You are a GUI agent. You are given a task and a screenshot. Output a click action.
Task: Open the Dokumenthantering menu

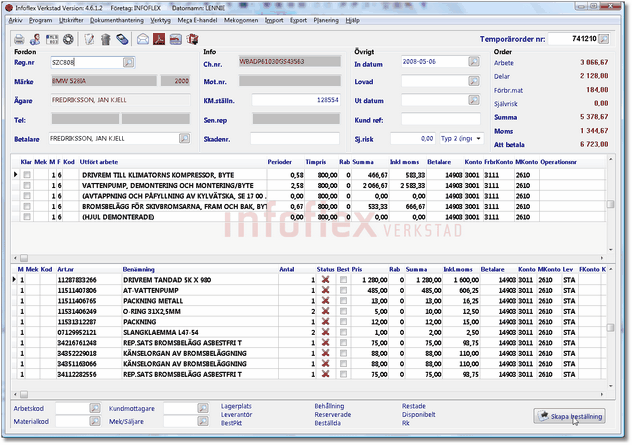(x=116, y=20)
